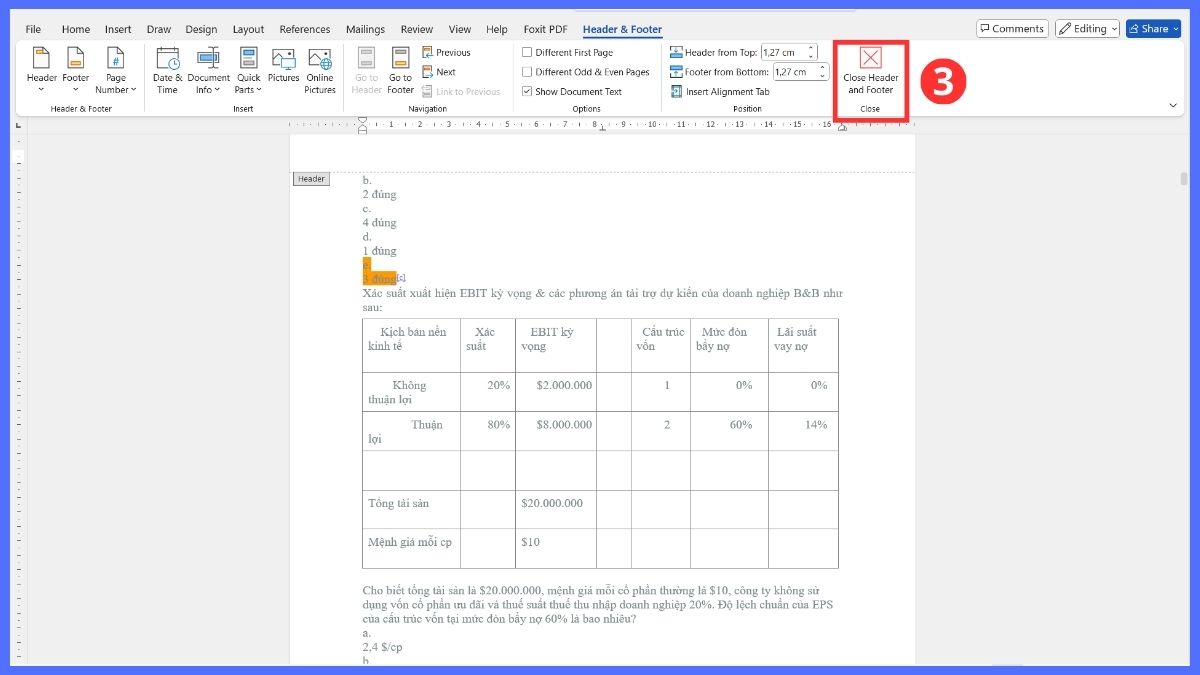Uncheck Show Document Text
The width and height of the screenshot is (1200, 675).
(527, 92)
